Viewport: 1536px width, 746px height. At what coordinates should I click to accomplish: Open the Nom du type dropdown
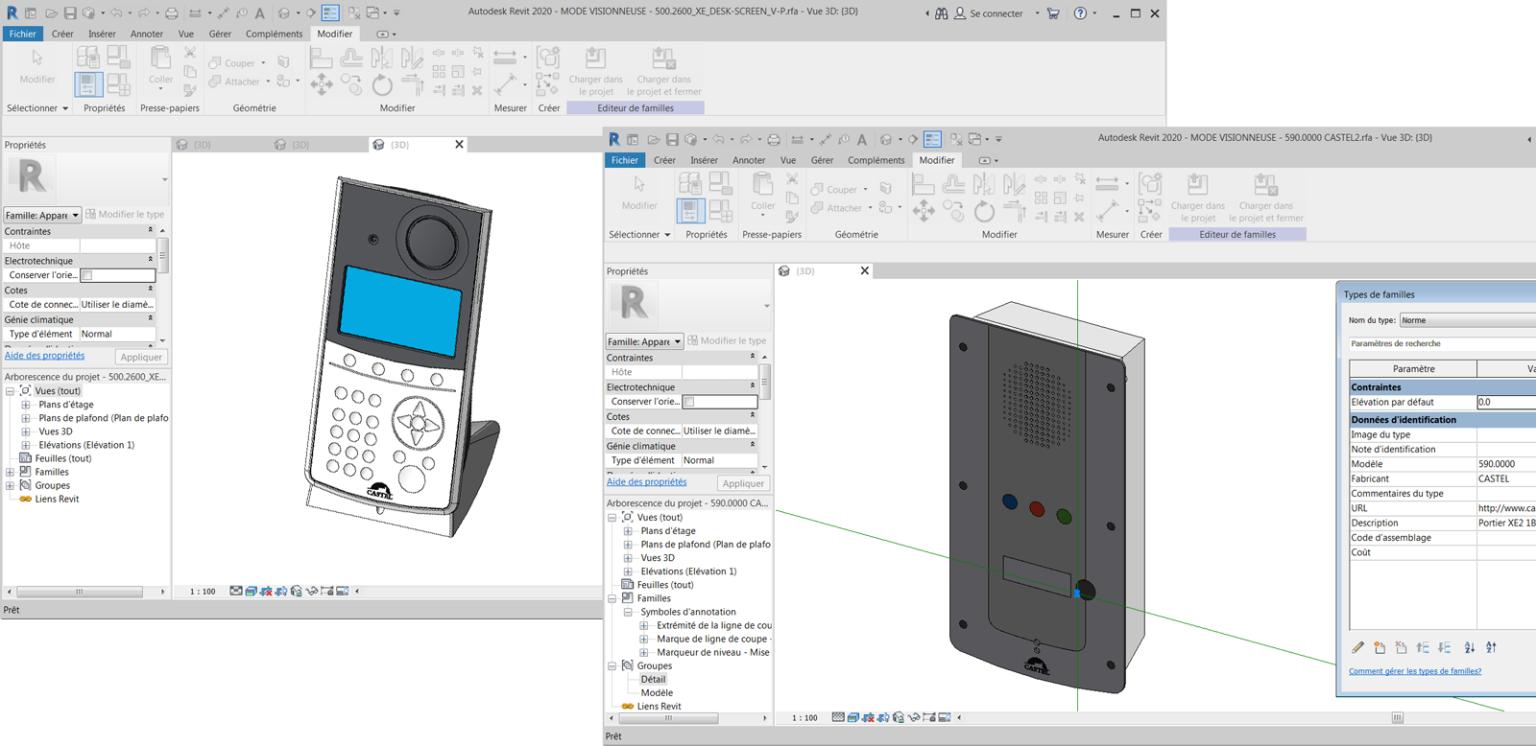[1467, 320]
